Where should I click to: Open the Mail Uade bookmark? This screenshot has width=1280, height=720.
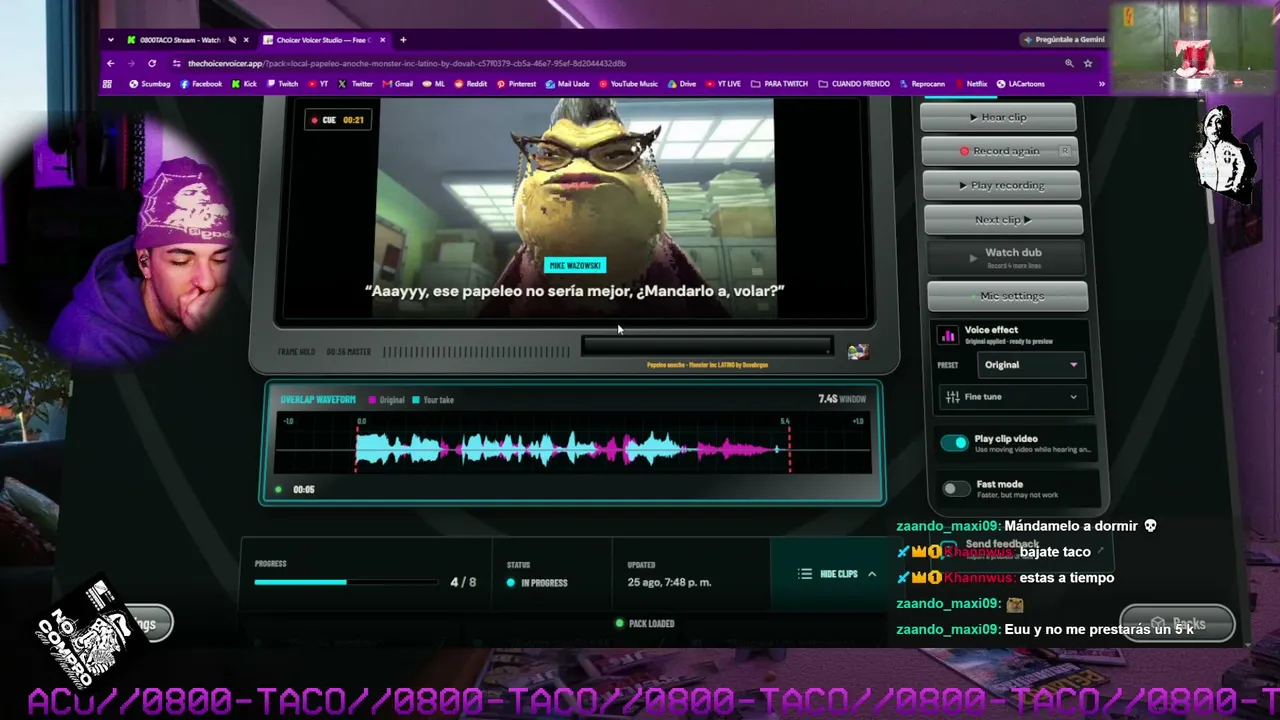(568, 84)
